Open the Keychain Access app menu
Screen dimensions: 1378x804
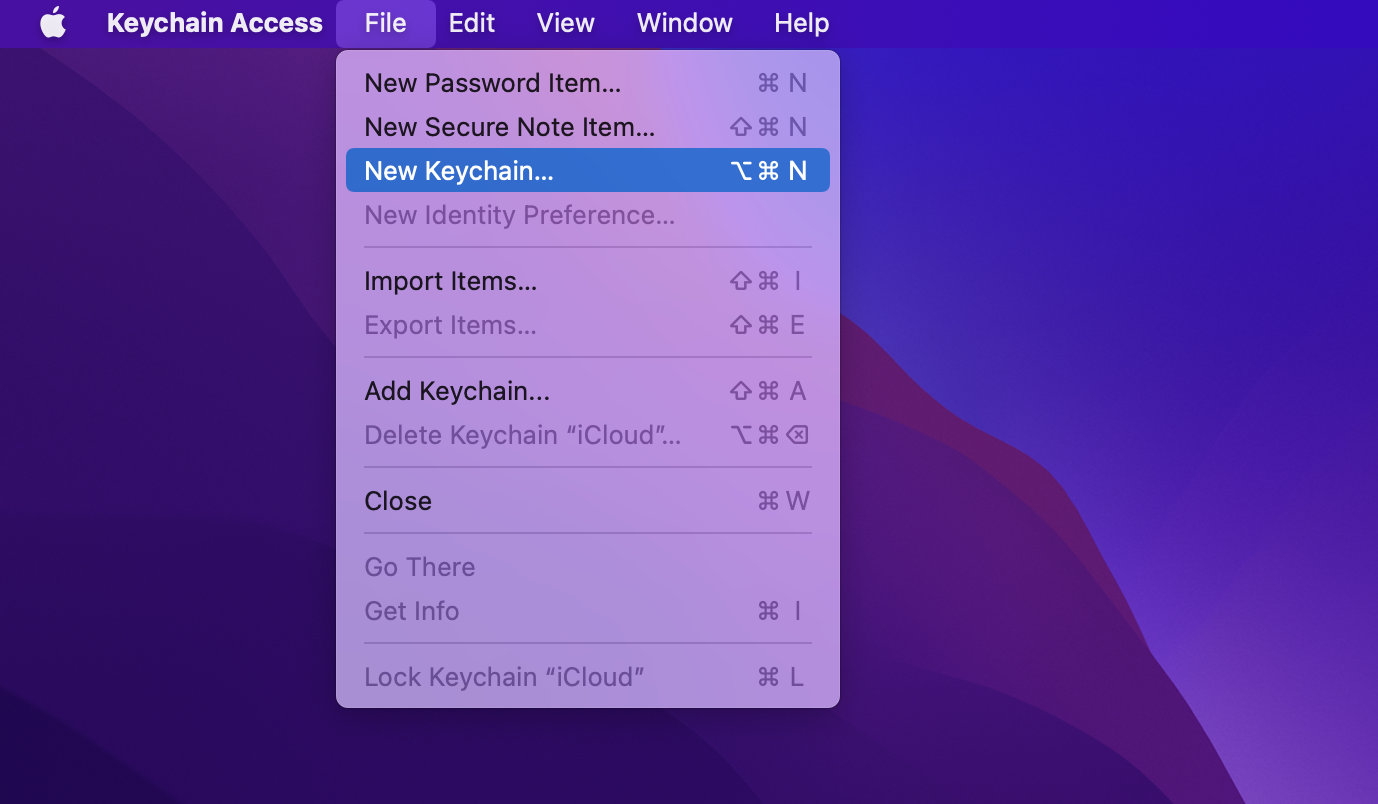coord(215,23)
